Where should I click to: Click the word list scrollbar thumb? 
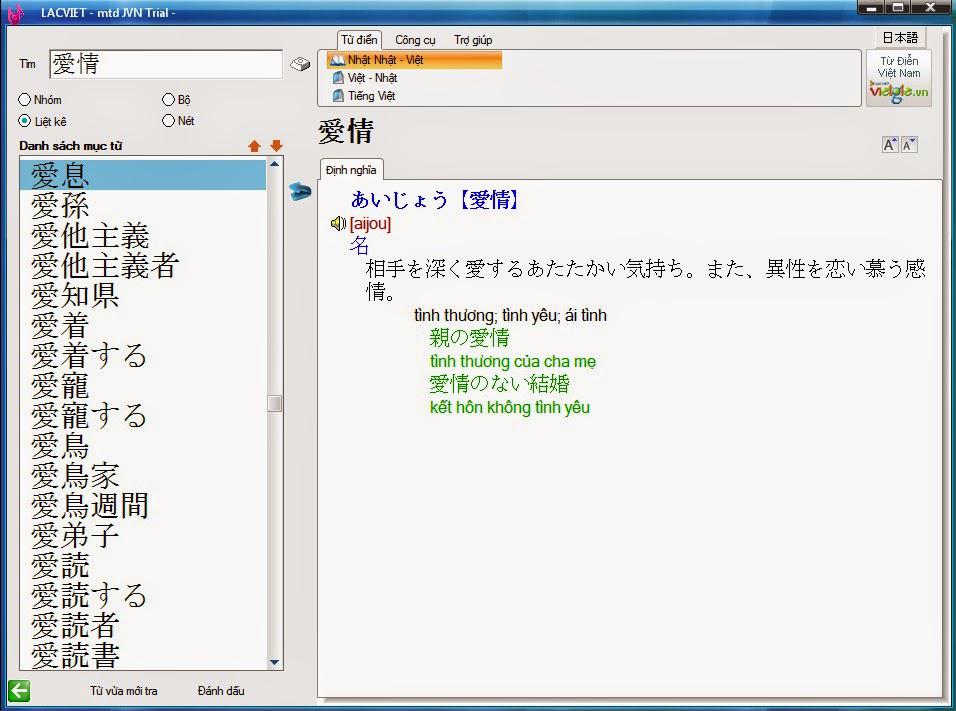pos(274,403)
